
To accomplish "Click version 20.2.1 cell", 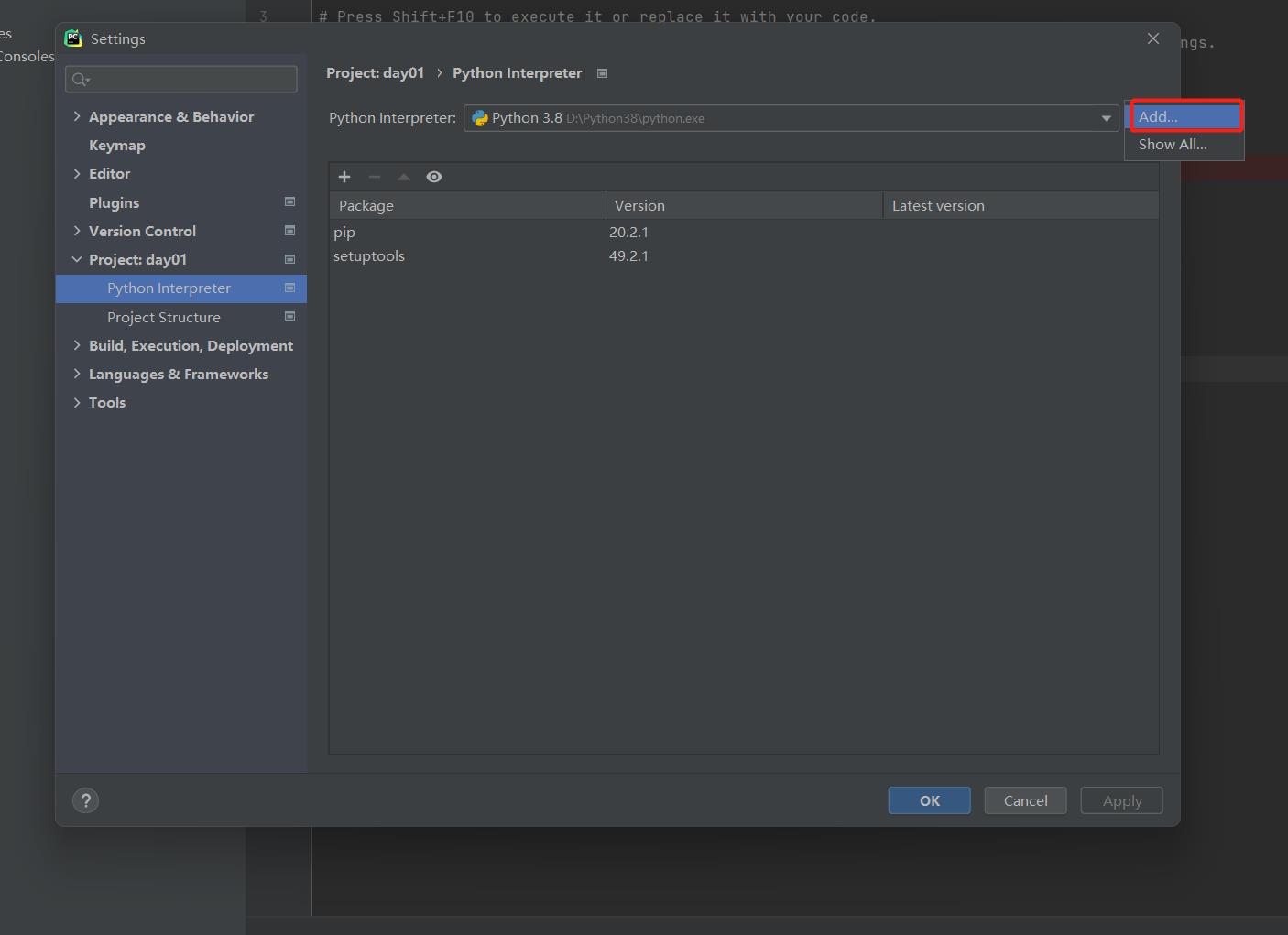I will tap(628, 232).
